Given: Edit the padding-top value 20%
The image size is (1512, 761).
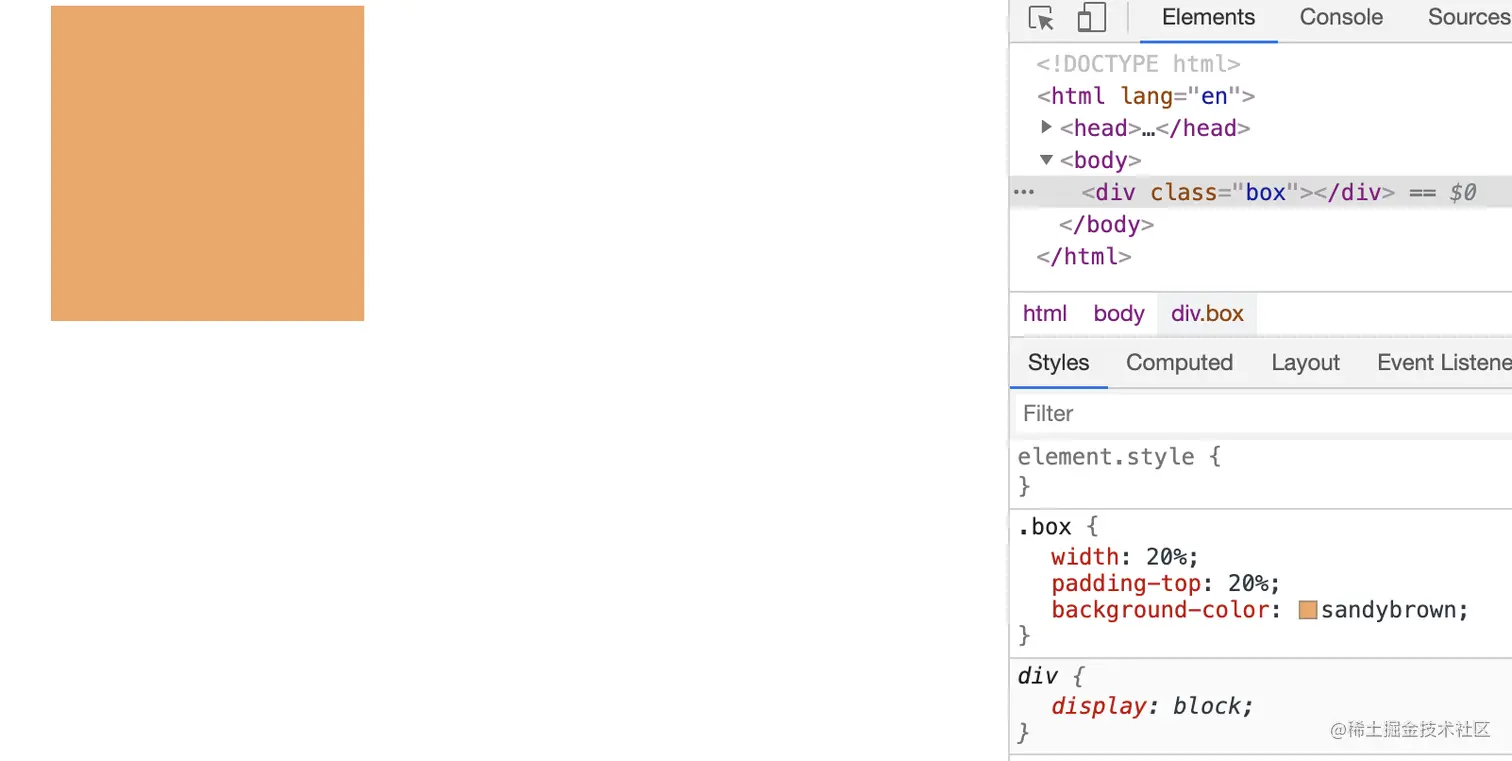Looking at the screenshot, I should point(1249,583).
